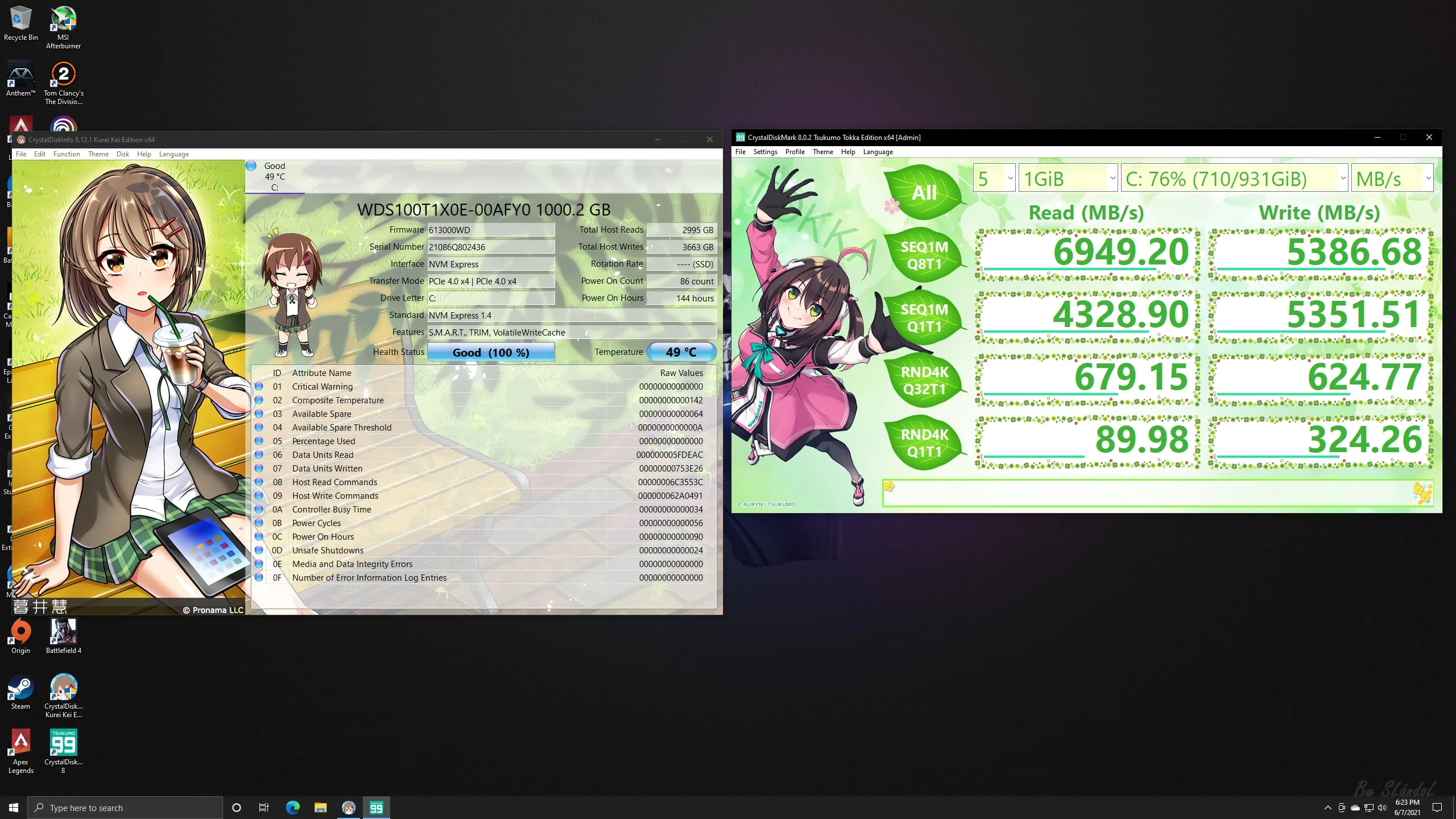The image size is (1456, 819).
Task: Select the Steam desktop icon
Action: pos(20,692)
